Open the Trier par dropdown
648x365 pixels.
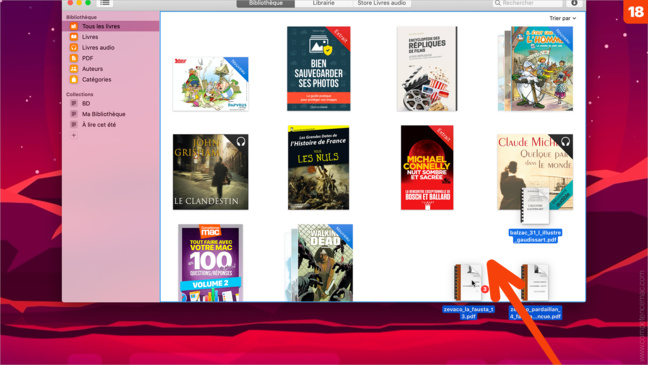coord(562,18)
